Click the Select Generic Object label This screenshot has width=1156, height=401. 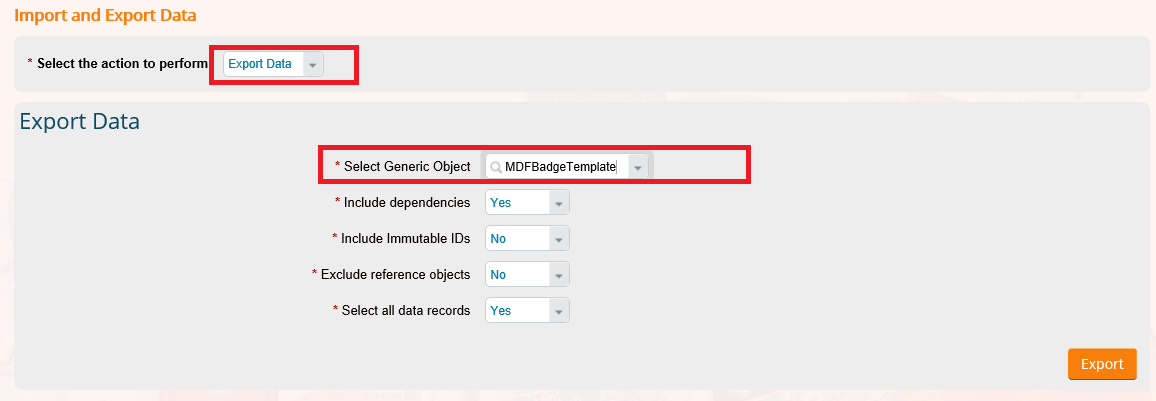pos(407,167)
